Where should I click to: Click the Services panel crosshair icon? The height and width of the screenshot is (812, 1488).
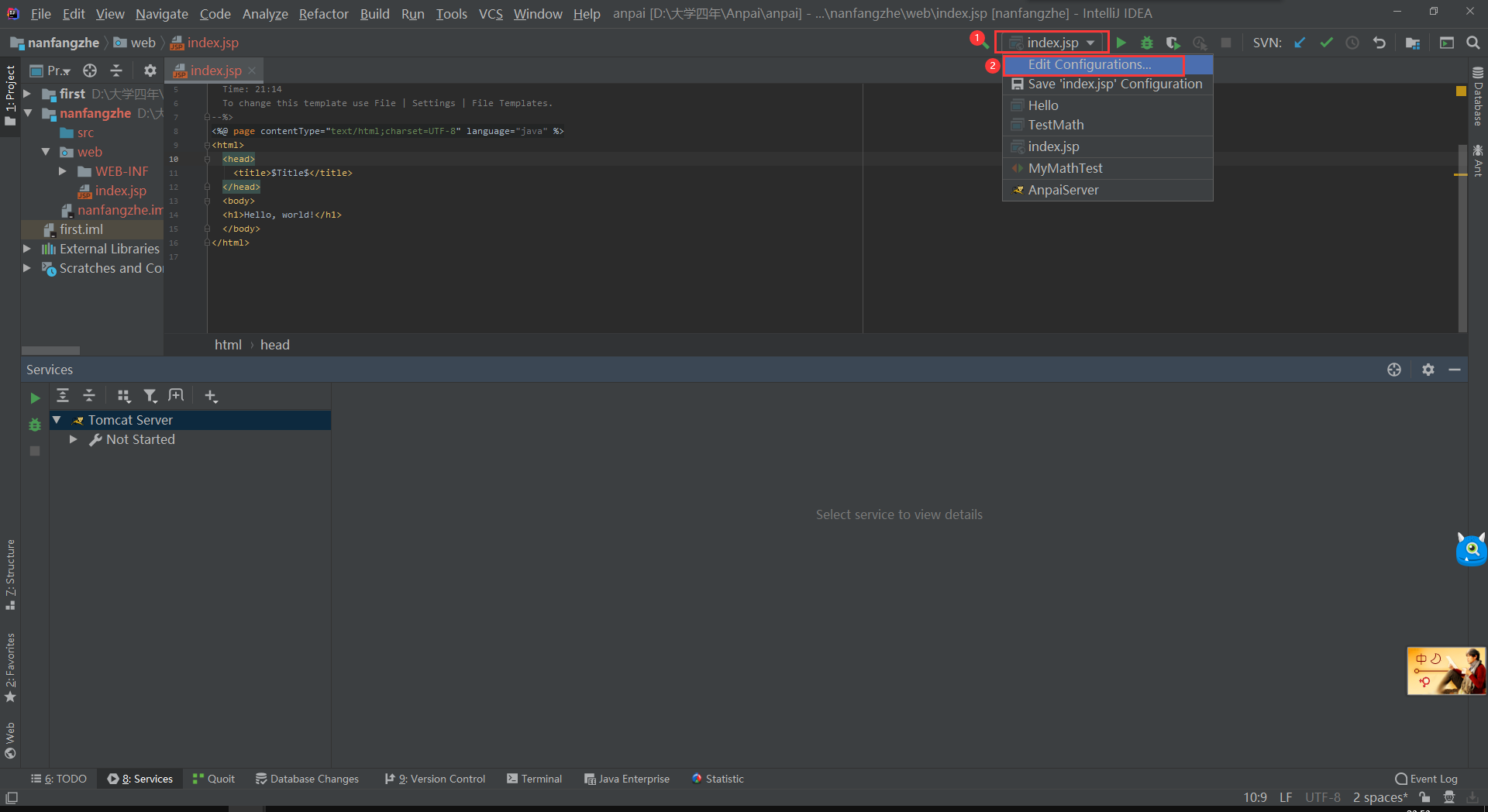click(1394, 370)
